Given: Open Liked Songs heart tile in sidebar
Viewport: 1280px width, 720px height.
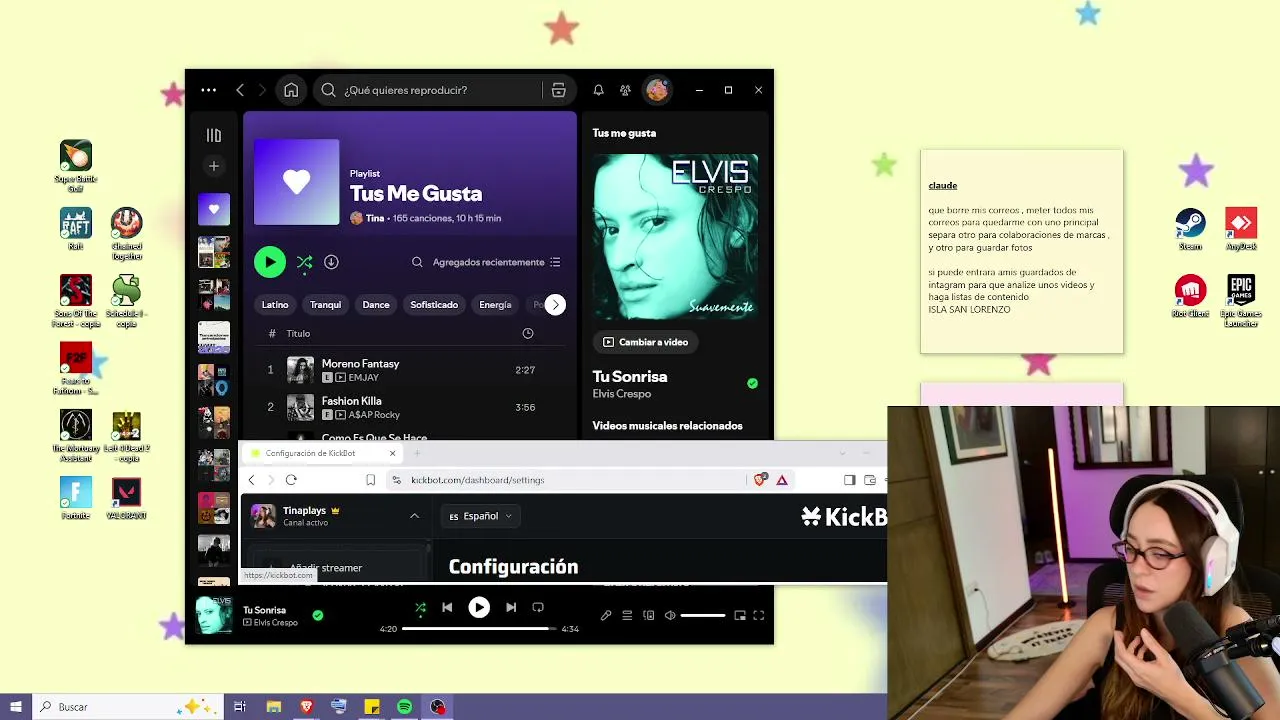Looking at the screenshot, I should [x=214, y=210].
